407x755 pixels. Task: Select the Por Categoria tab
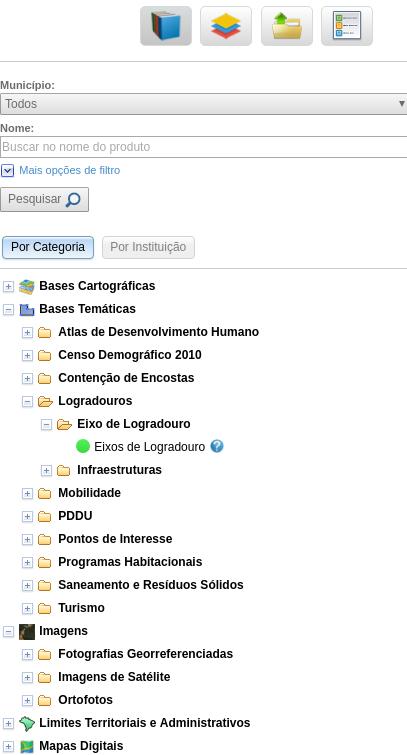click(48, 247)
